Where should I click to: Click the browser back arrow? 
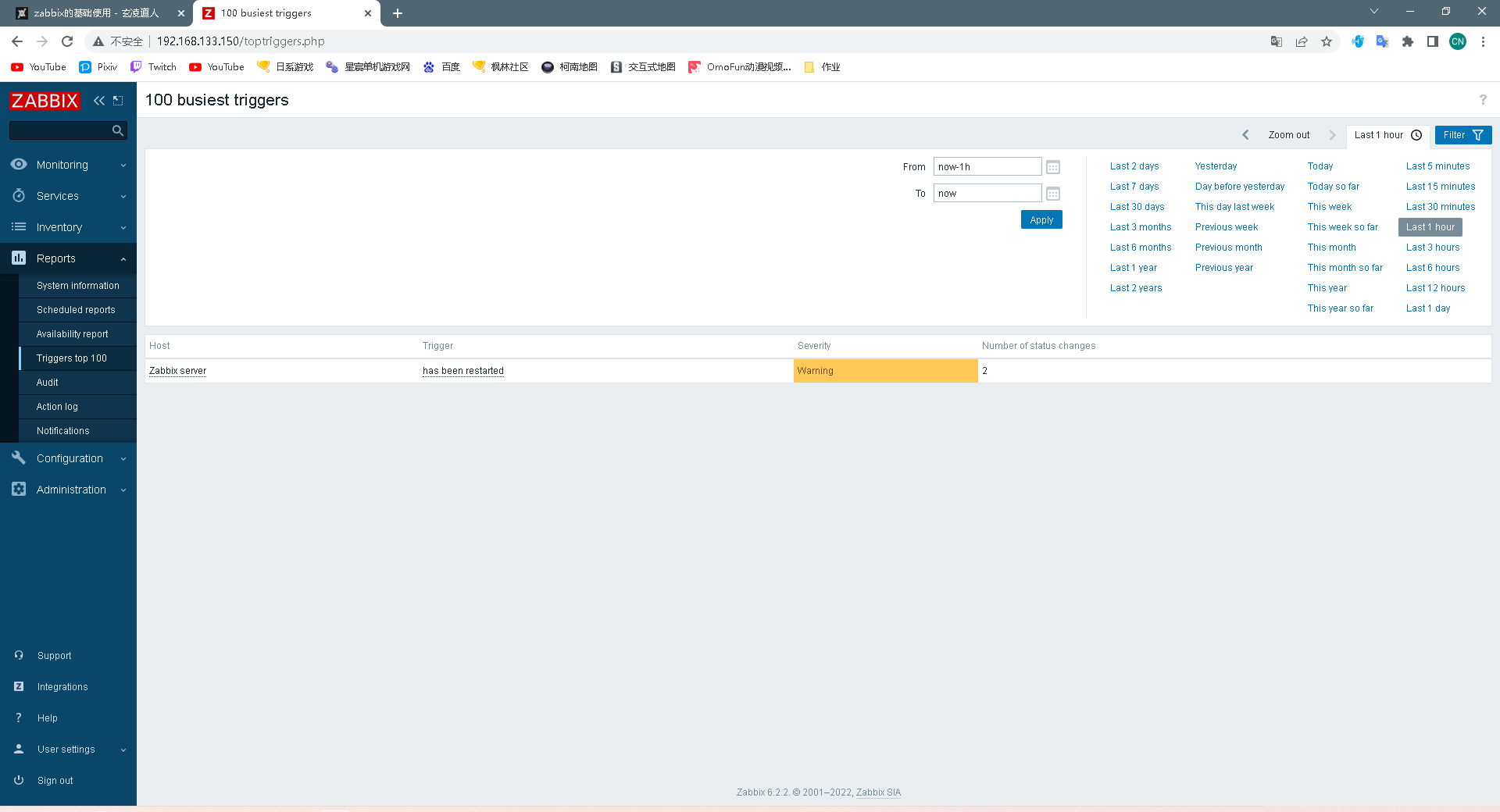tap(17, 41)
